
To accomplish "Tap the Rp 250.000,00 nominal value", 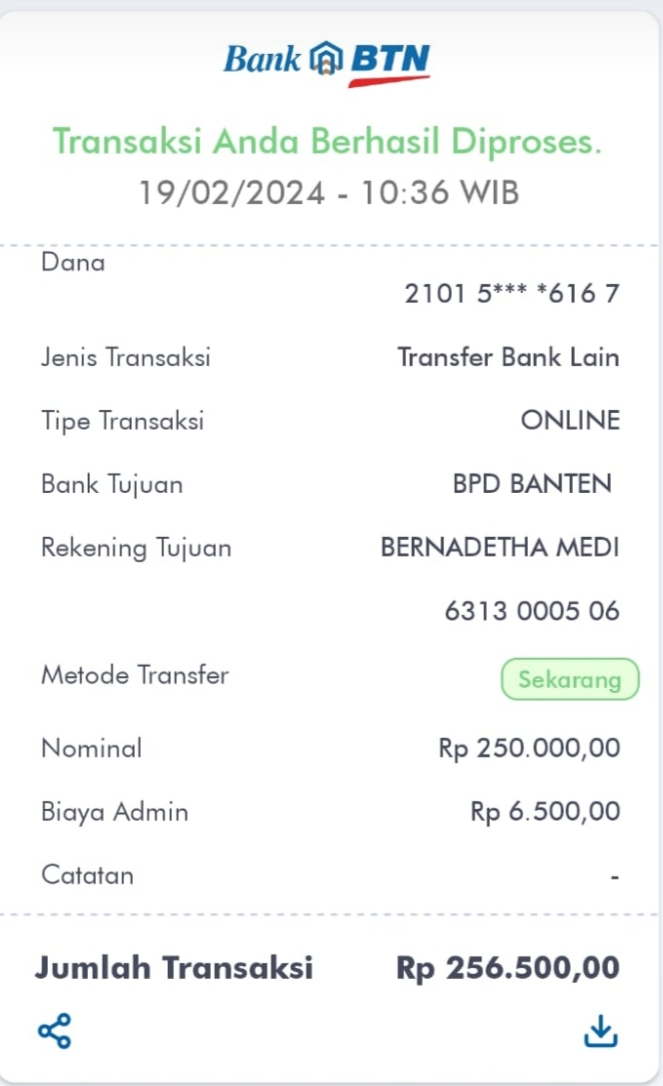I will point(529,748).
